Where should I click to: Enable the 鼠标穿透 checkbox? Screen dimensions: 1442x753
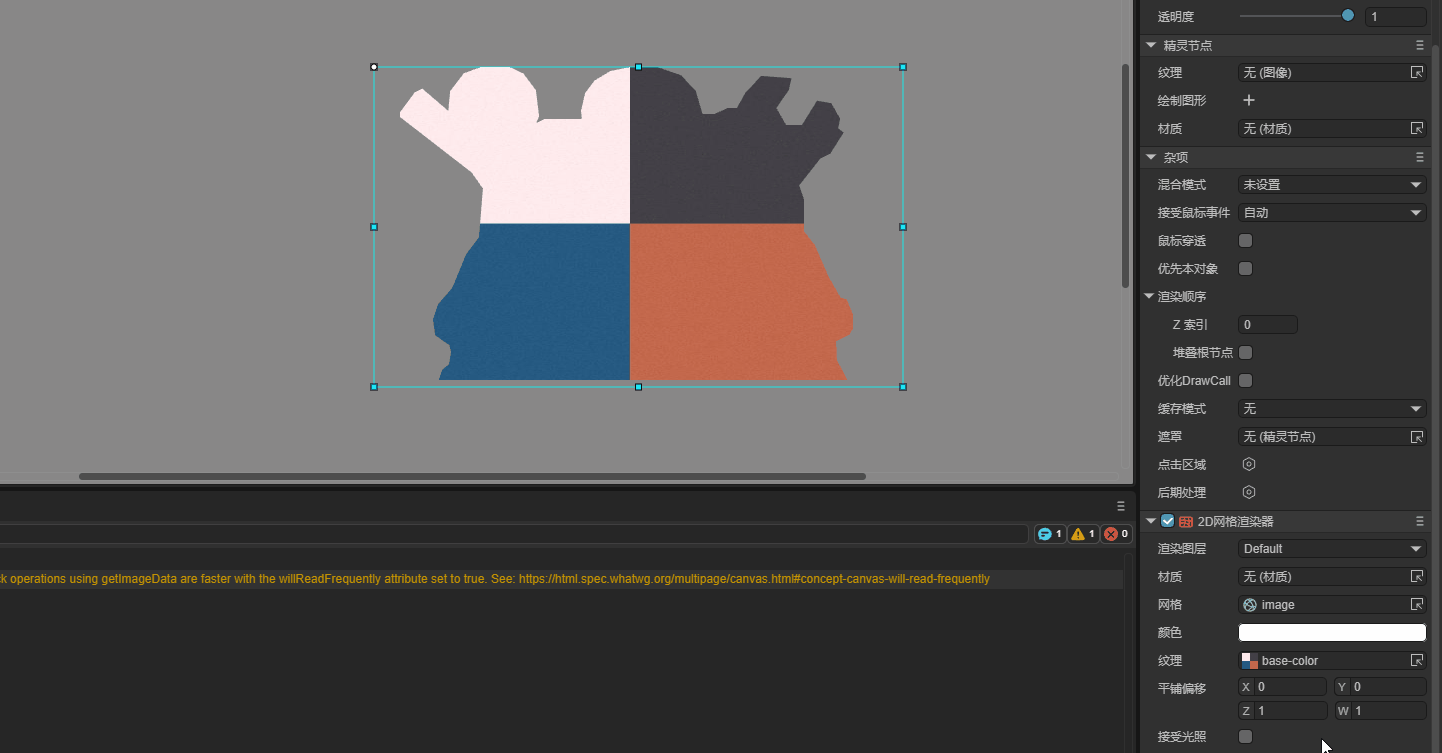(1245, 240)
